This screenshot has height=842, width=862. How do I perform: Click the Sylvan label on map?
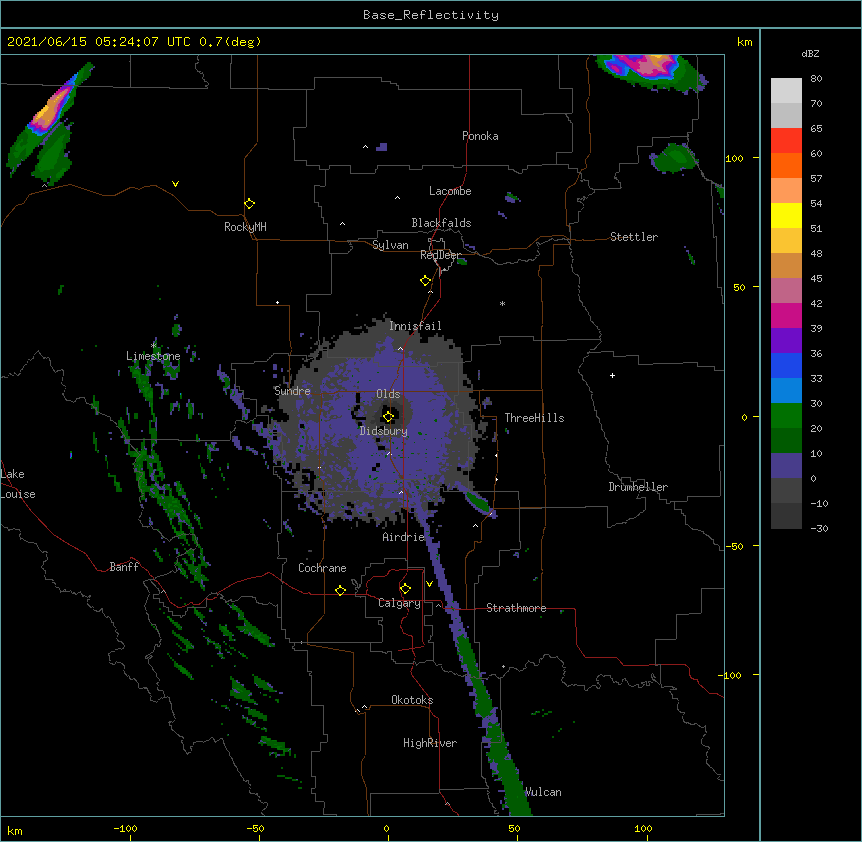390,245
